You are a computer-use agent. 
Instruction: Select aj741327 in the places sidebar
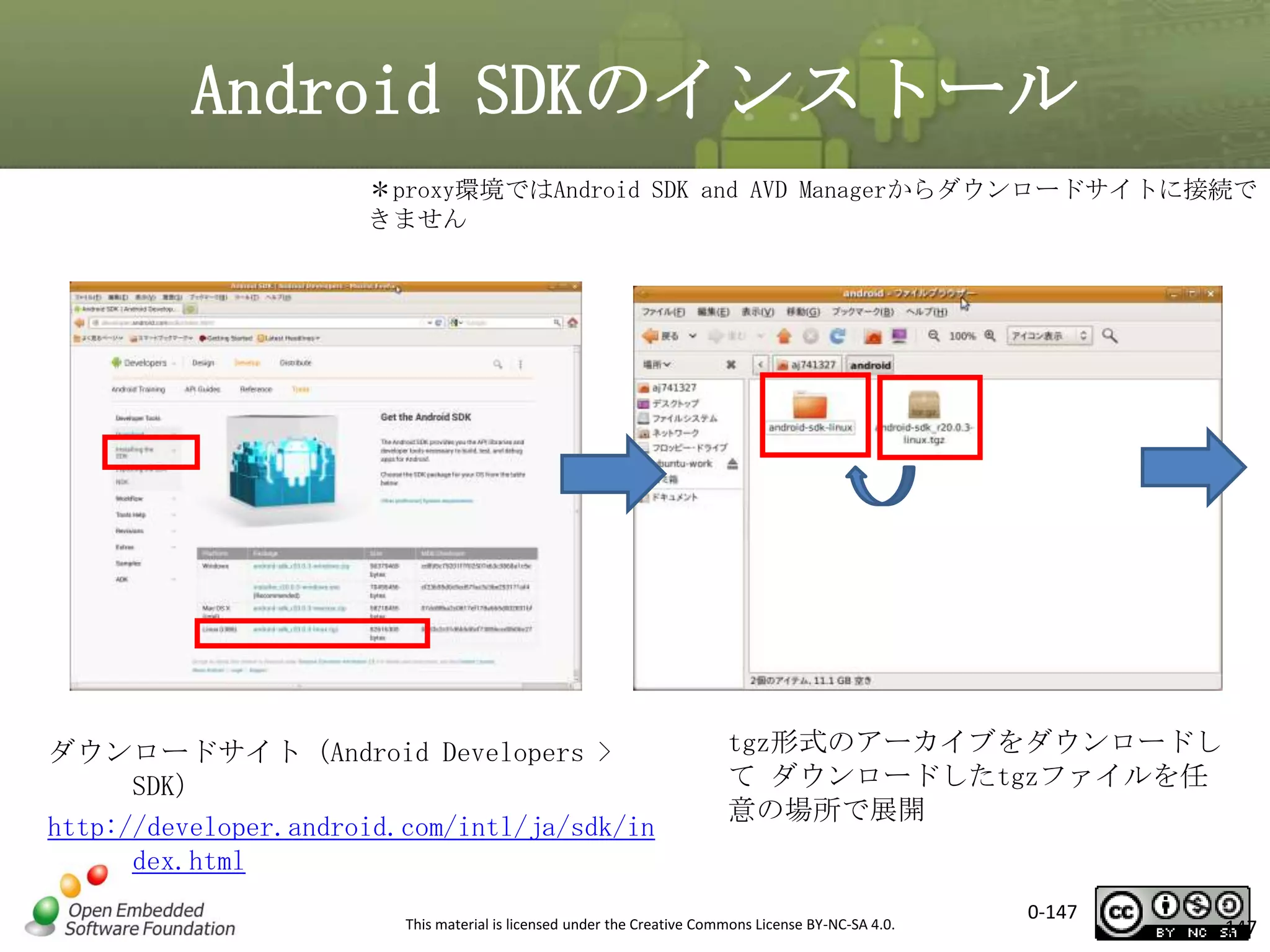tap(667, 388)
